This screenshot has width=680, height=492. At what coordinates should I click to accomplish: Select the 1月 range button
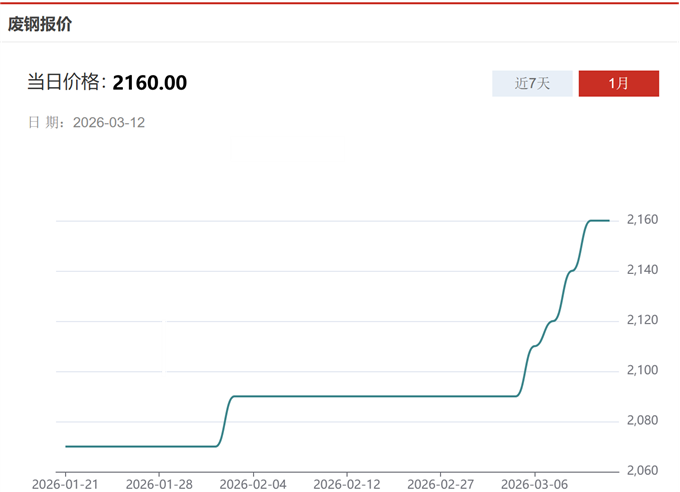pyautogui.click(x=618, y=84)
